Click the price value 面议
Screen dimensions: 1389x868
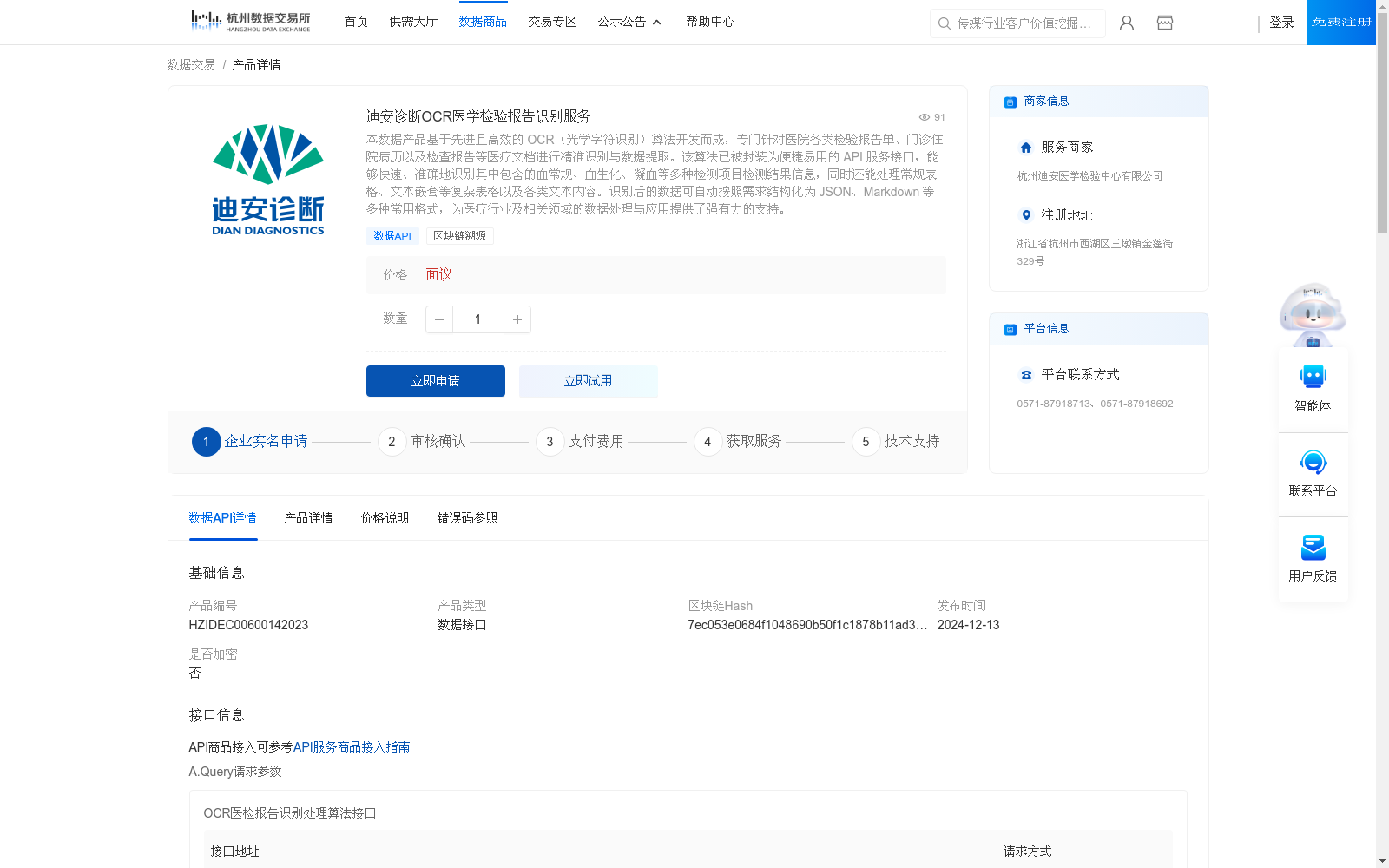click(x=439, y=275)
